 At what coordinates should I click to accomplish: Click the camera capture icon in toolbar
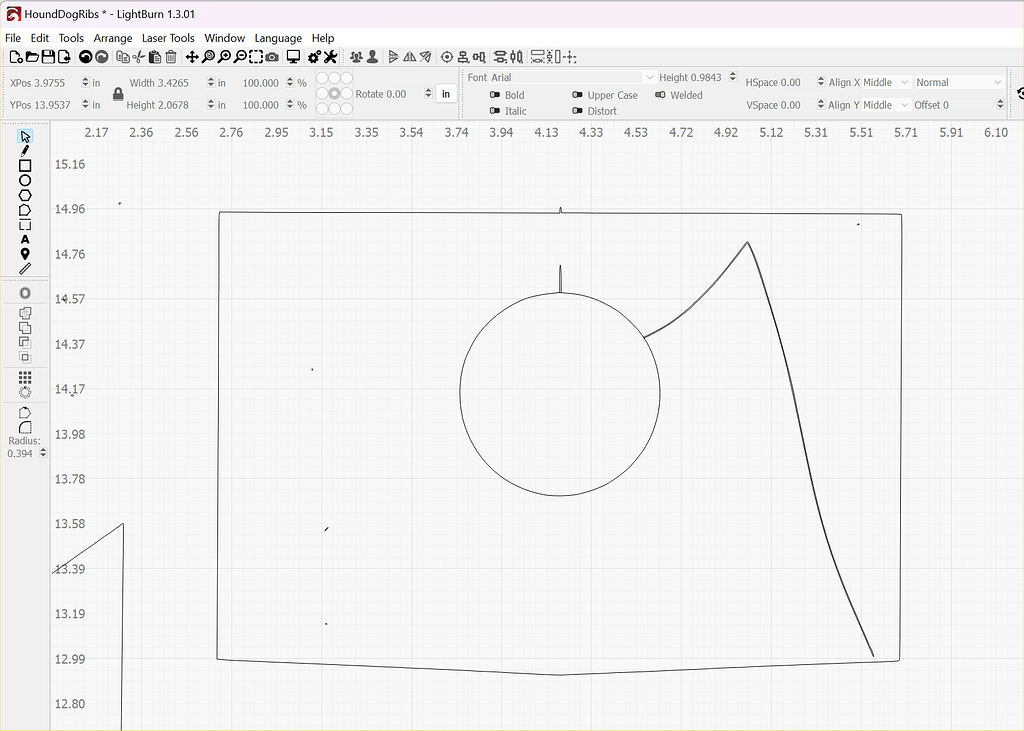(272, 58)
